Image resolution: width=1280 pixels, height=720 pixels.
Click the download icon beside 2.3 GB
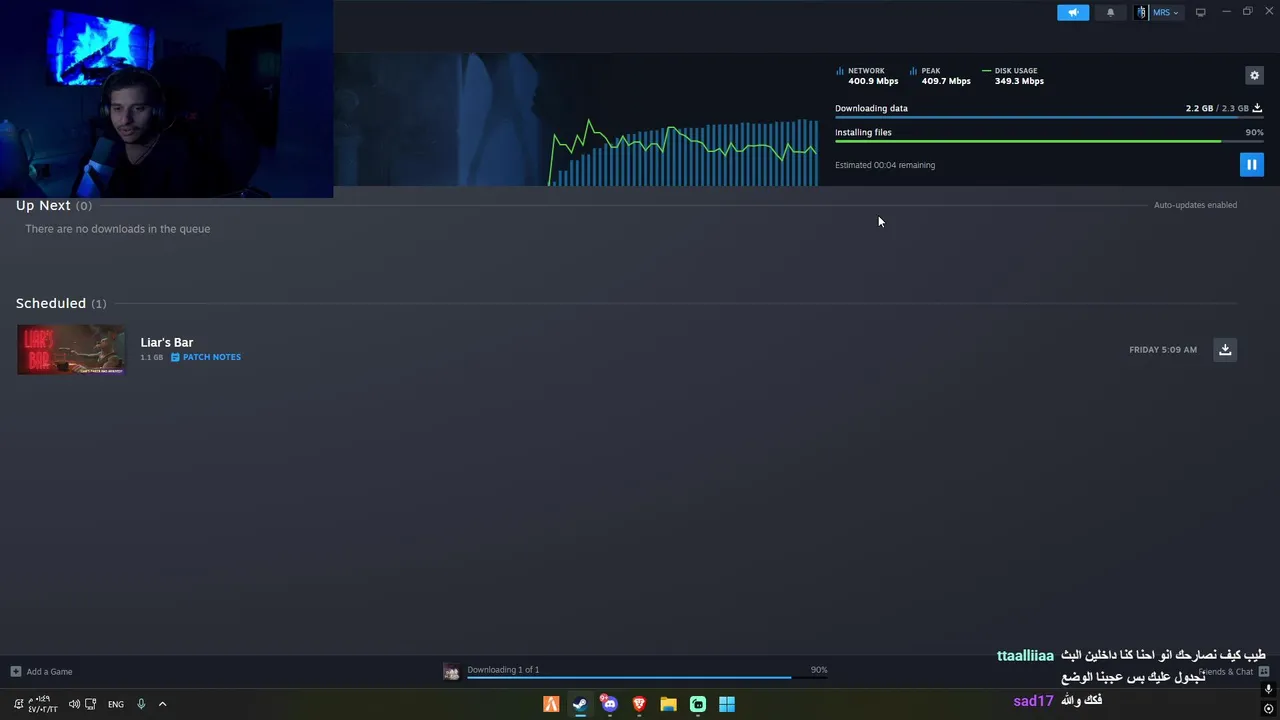click(x=1257, y=108)
